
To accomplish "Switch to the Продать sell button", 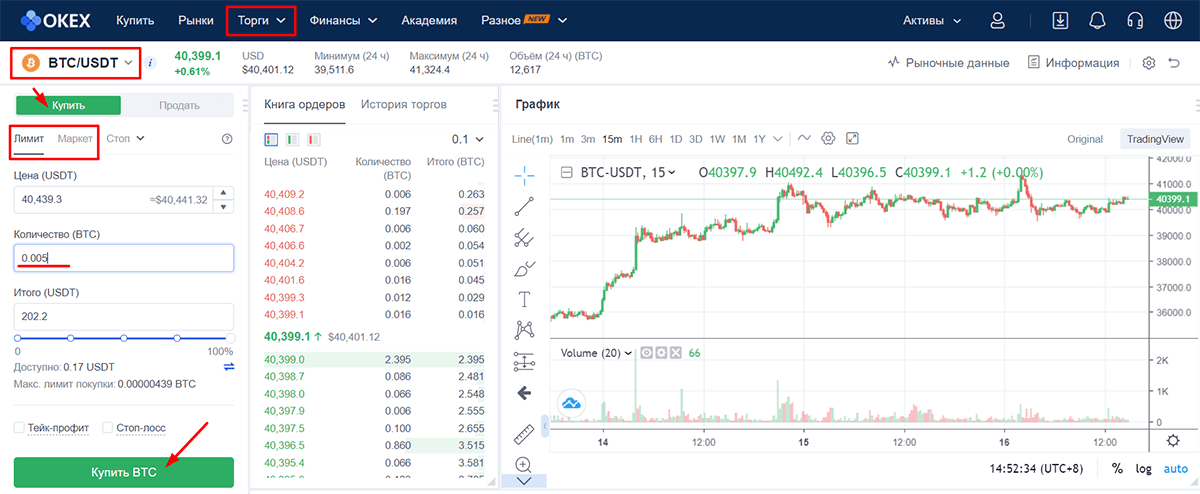I will tap(180, 105).
